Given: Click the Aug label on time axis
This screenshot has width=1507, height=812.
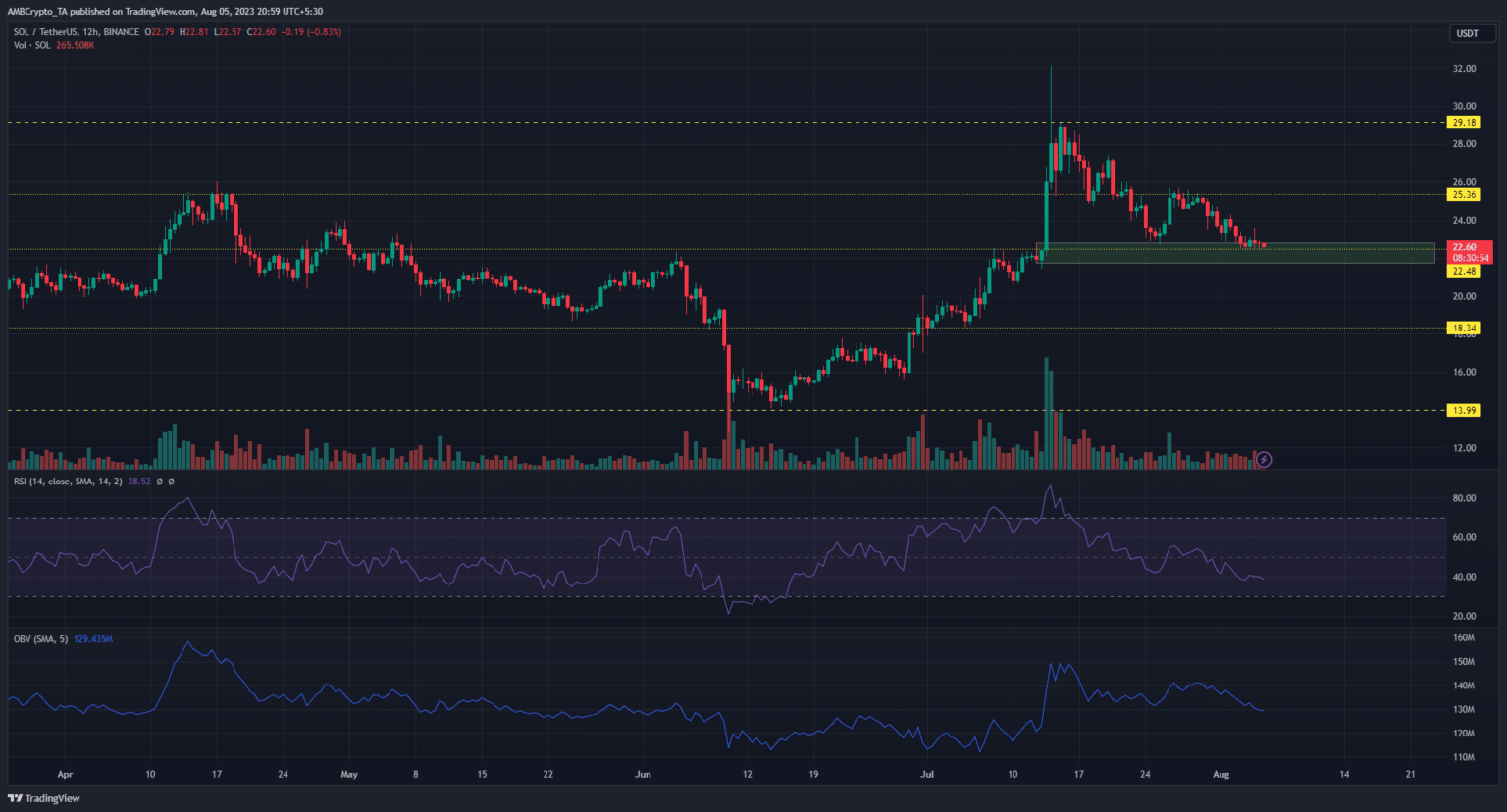Looking at the screenshot, I should (x=1221, y=774).
